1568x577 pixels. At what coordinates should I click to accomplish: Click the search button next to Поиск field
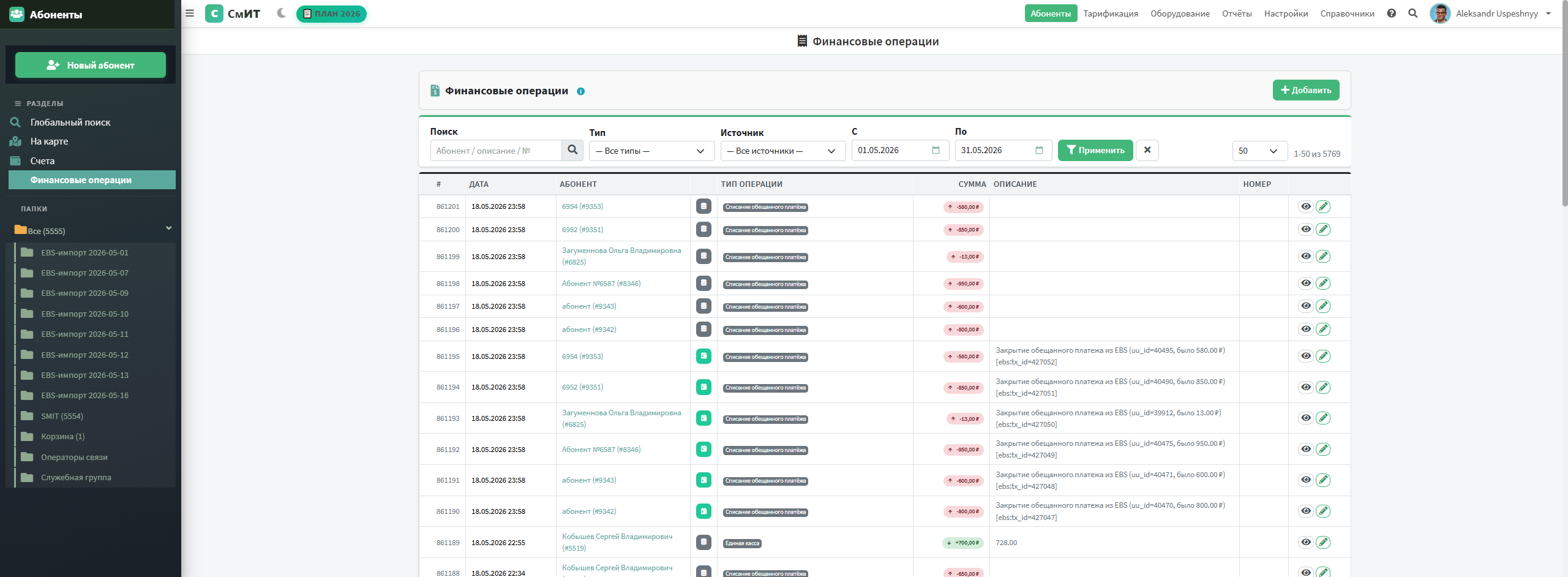572,150
